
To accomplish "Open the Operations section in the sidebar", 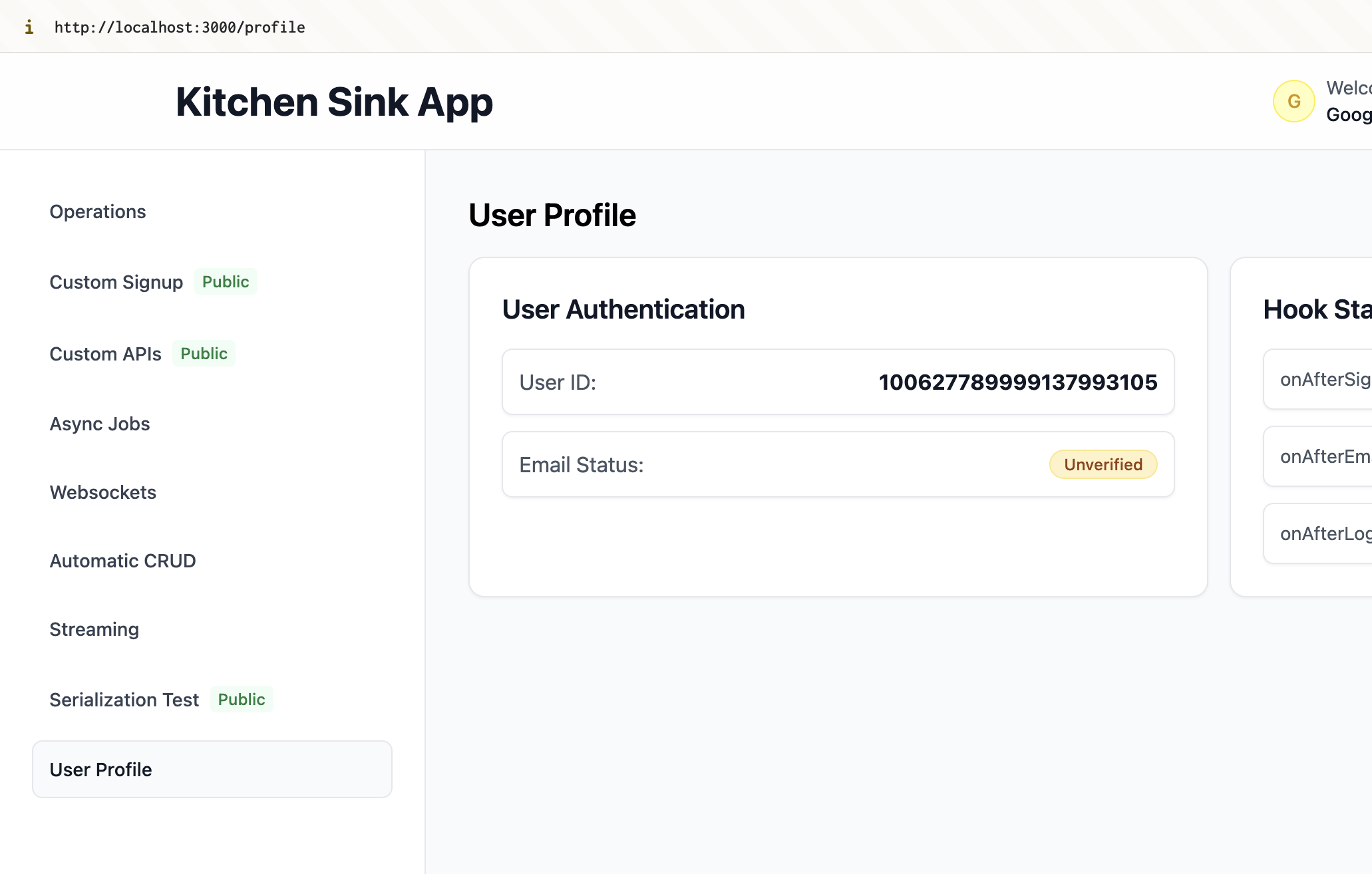I will [x=97, y=212].
